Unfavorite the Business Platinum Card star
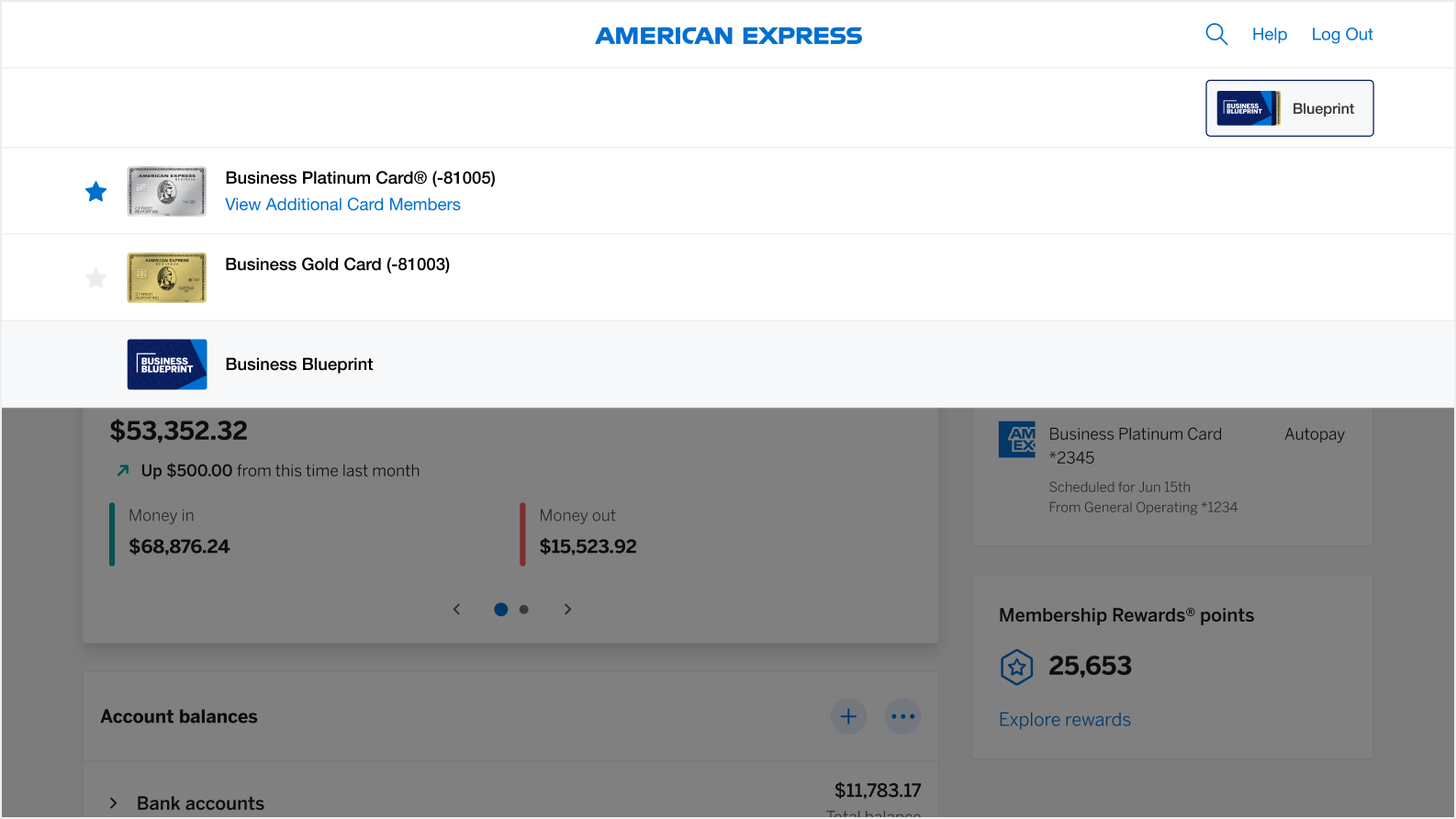This screenshot has height=819, width=1456. 95,191
